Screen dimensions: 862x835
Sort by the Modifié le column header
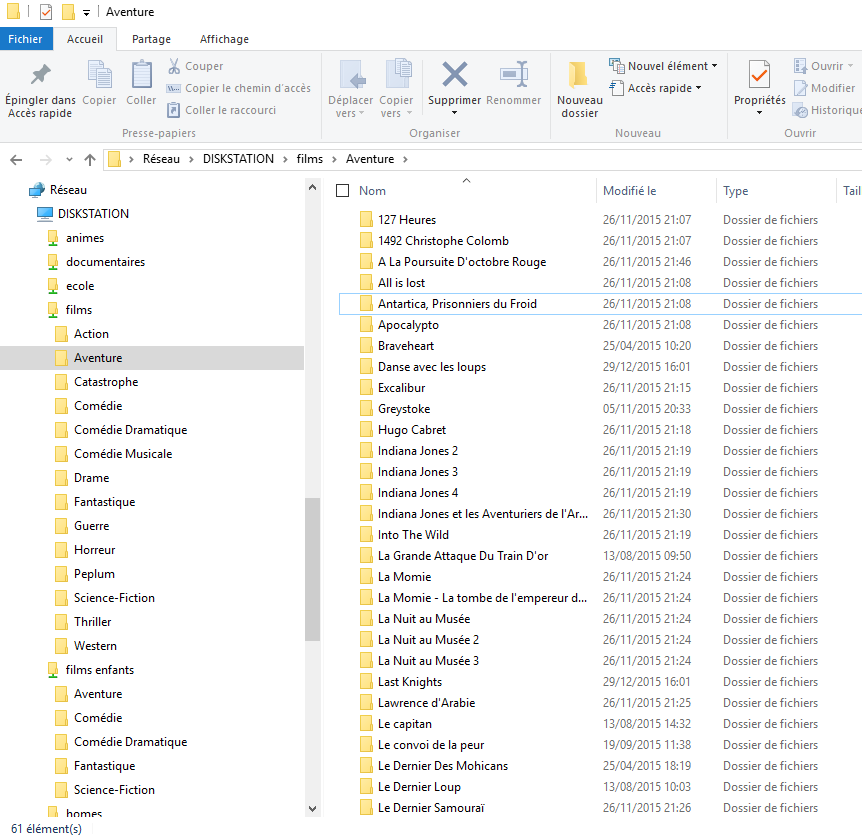(630, 191)
